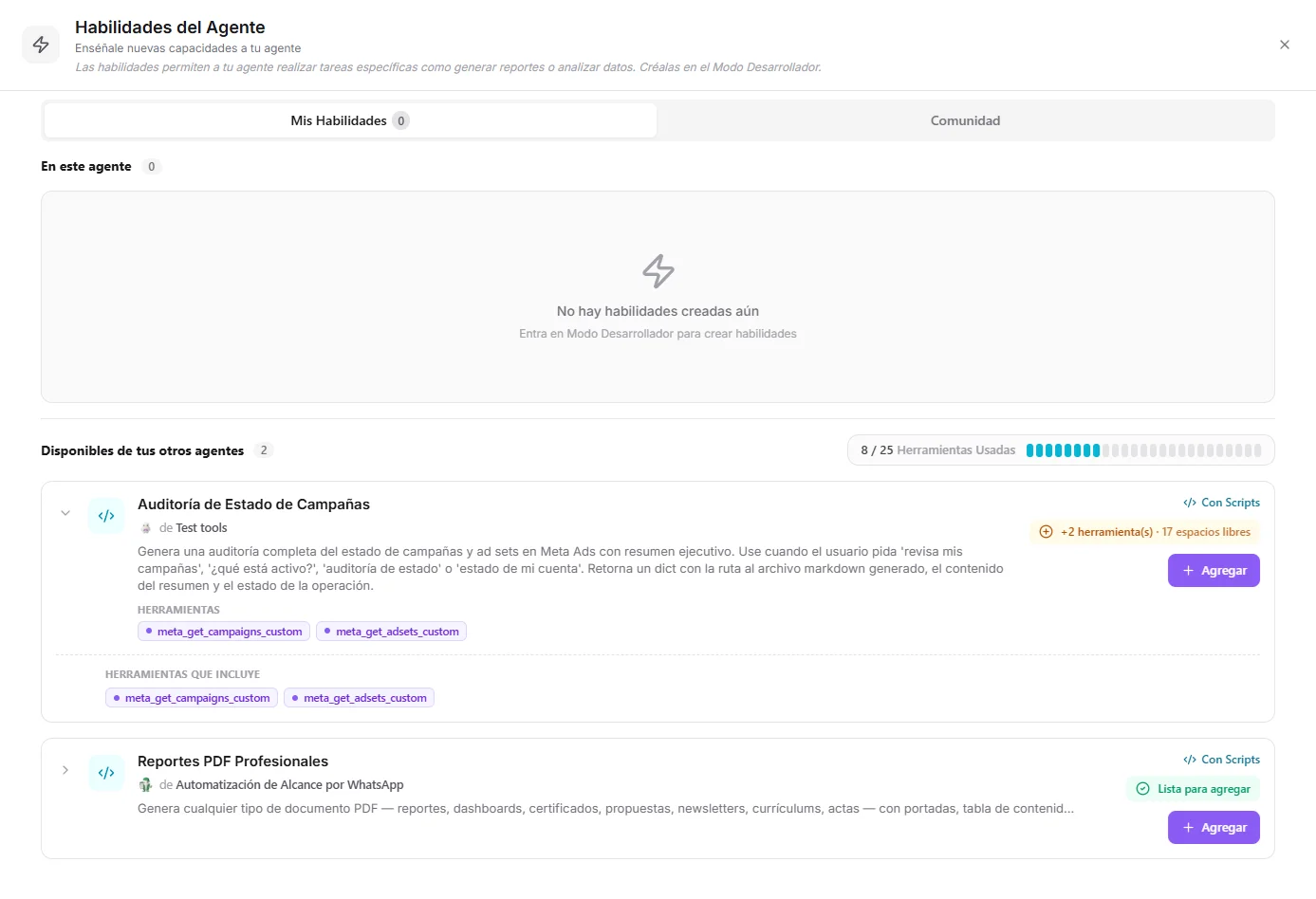The width and height of the screenshot is (1316, 899).
Task: Switch to the Comunidad tab
Action: point(965,120)
